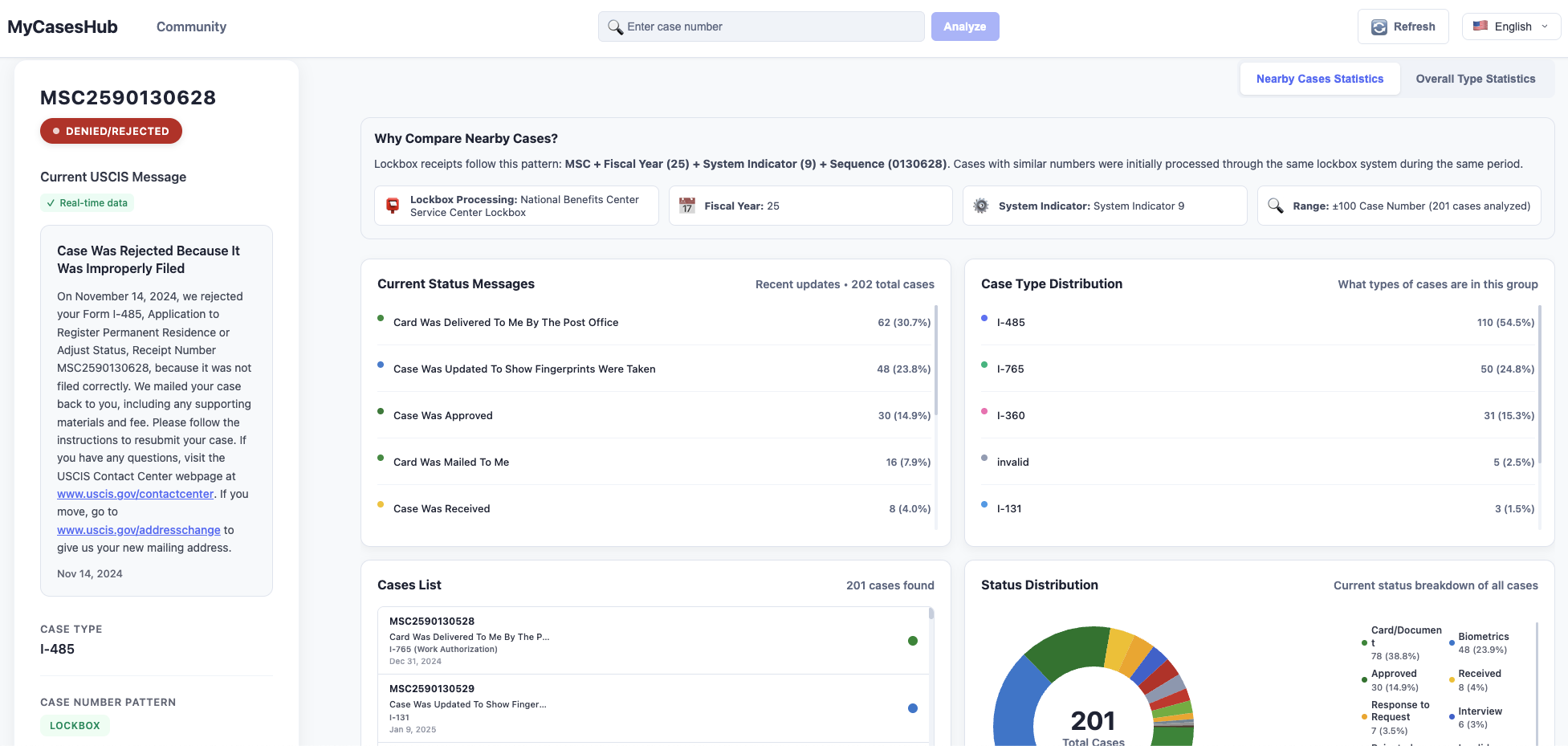Focus the Enter case number field
This screenshot has width=1568, height=746.
761,26
